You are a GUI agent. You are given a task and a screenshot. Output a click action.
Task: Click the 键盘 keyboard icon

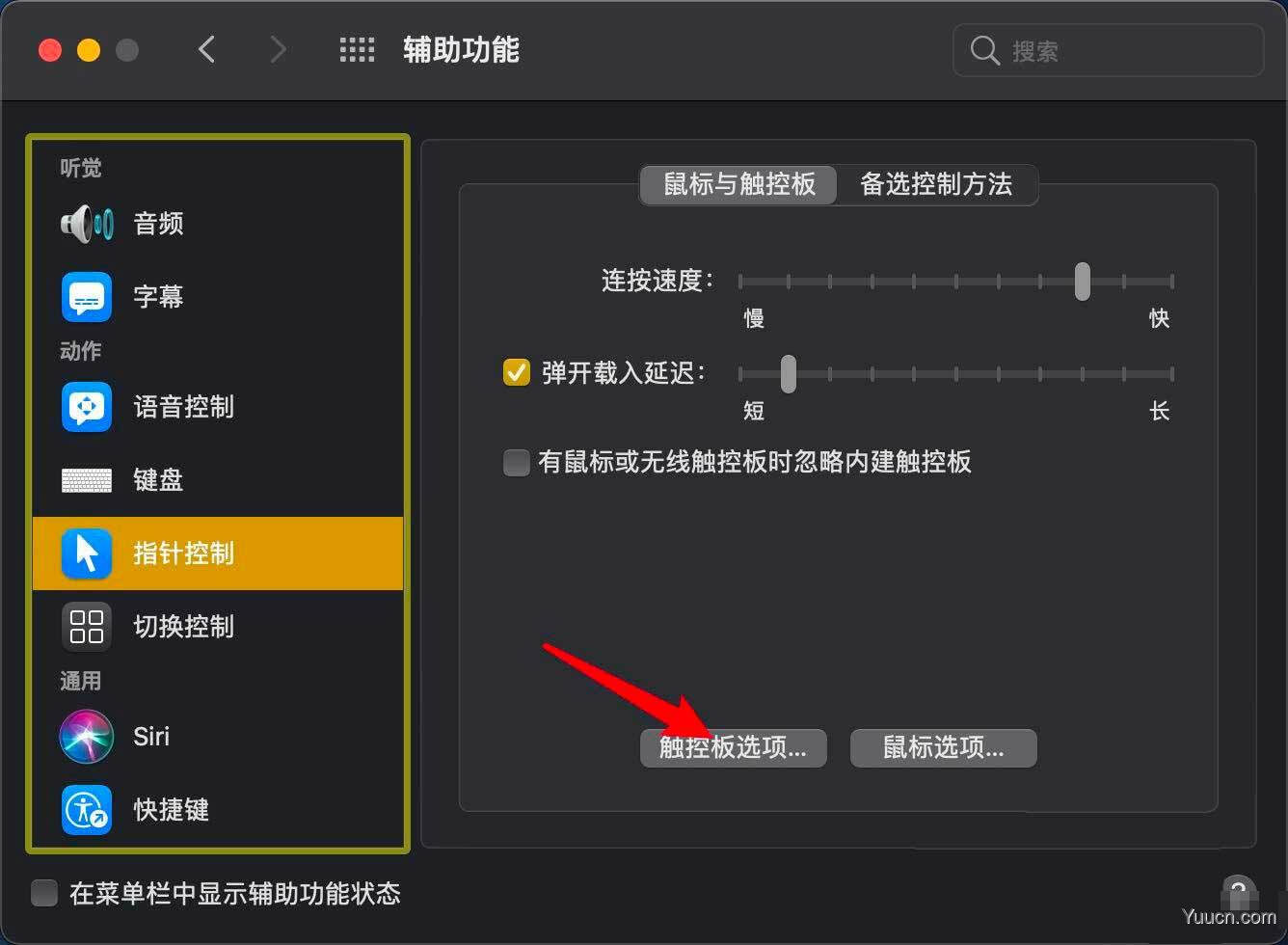point(87,479)
